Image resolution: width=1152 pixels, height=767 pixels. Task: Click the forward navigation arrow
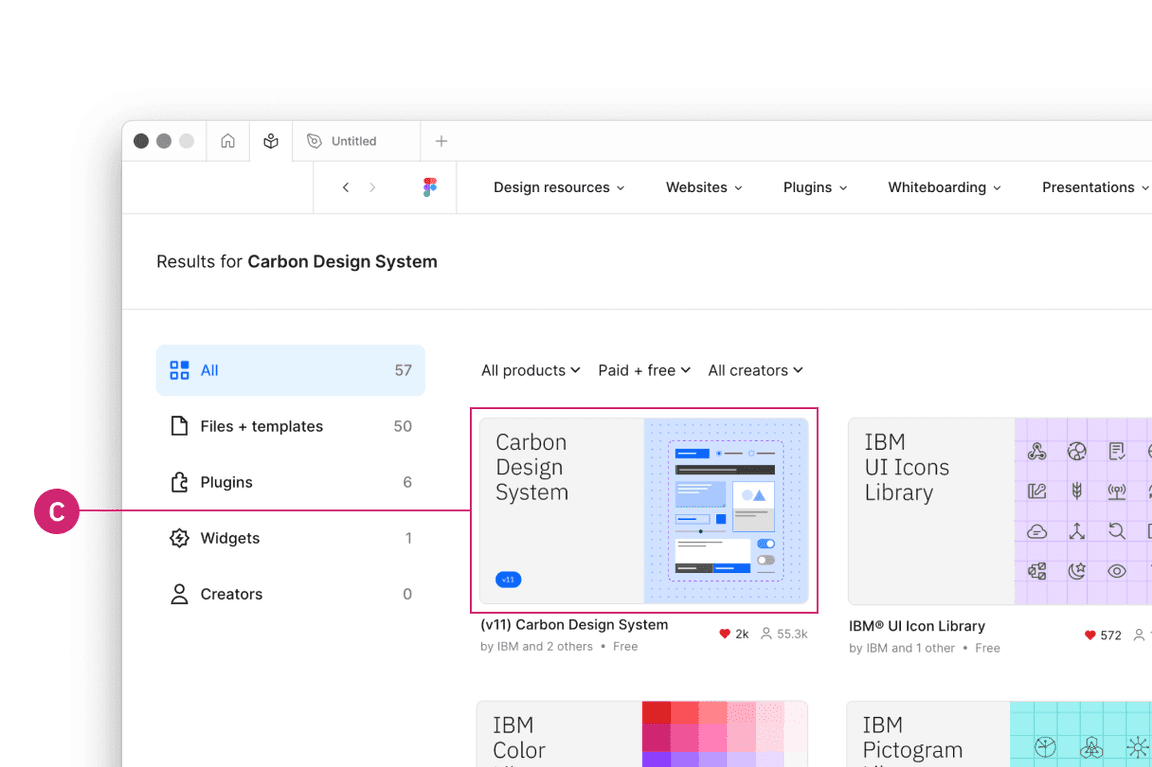coord(371,187)
